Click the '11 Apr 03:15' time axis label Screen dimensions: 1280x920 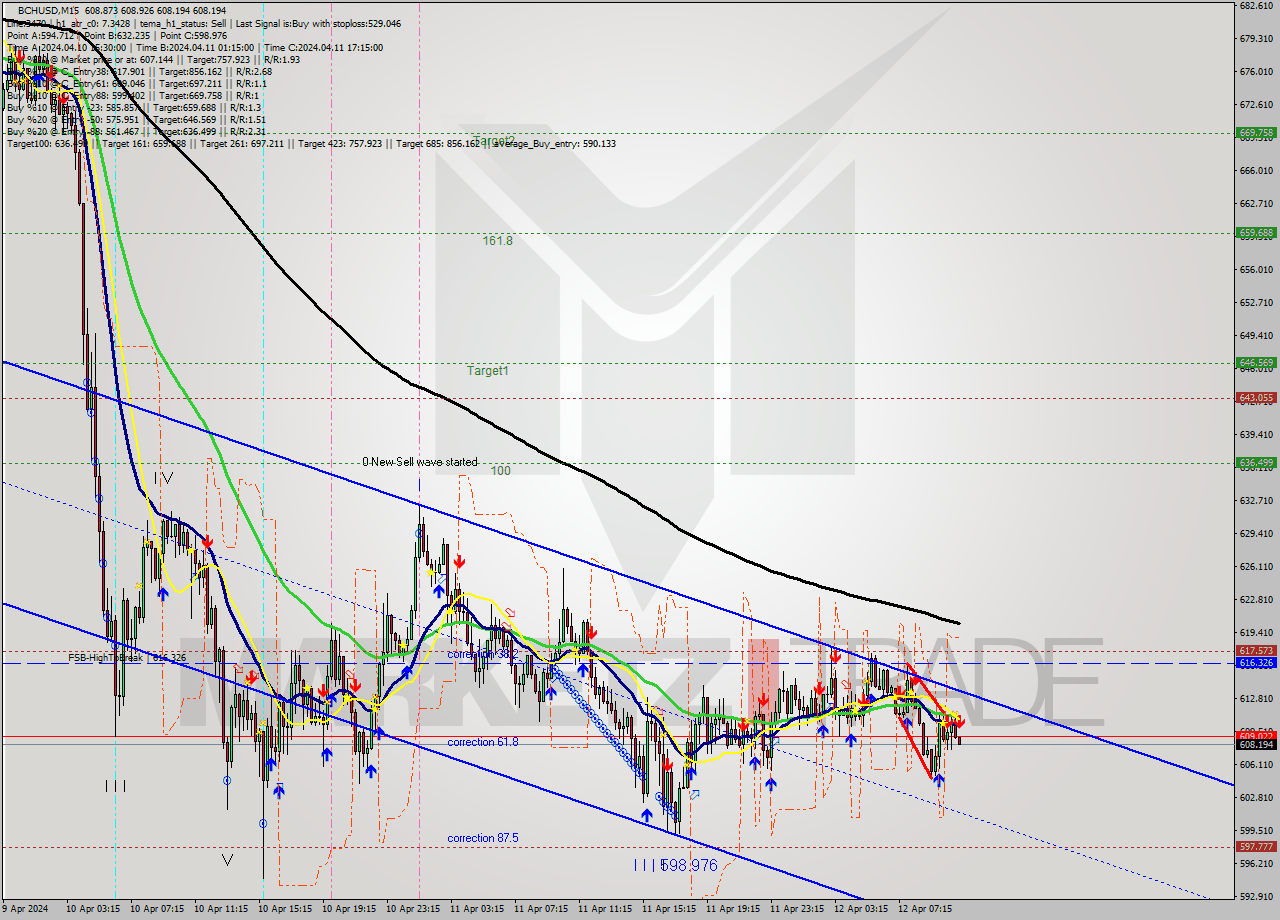(475, 909)
